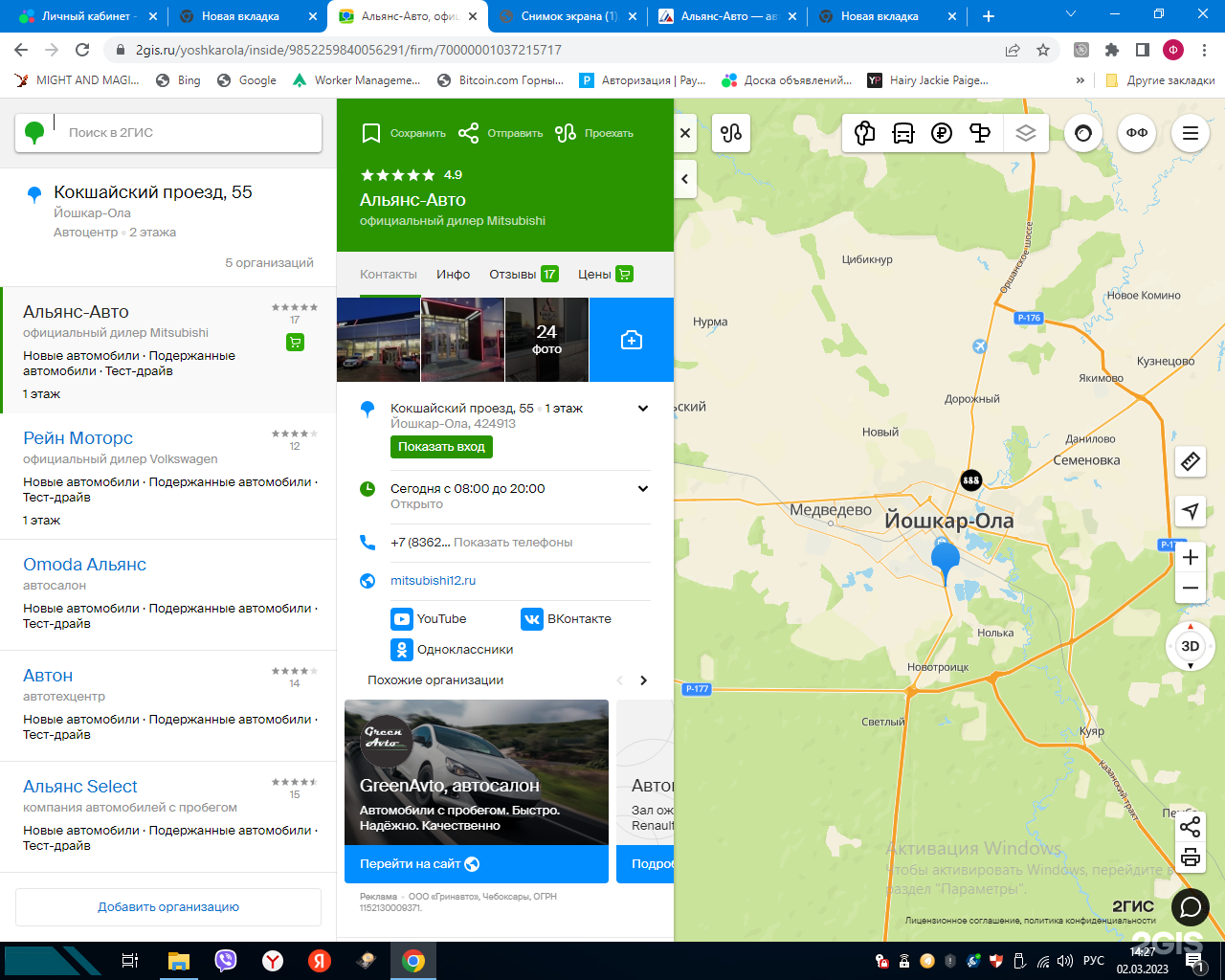This screenshot has height=980, width=1225.
Task: Switch to the Контакты tab
Action: point(389,274)
